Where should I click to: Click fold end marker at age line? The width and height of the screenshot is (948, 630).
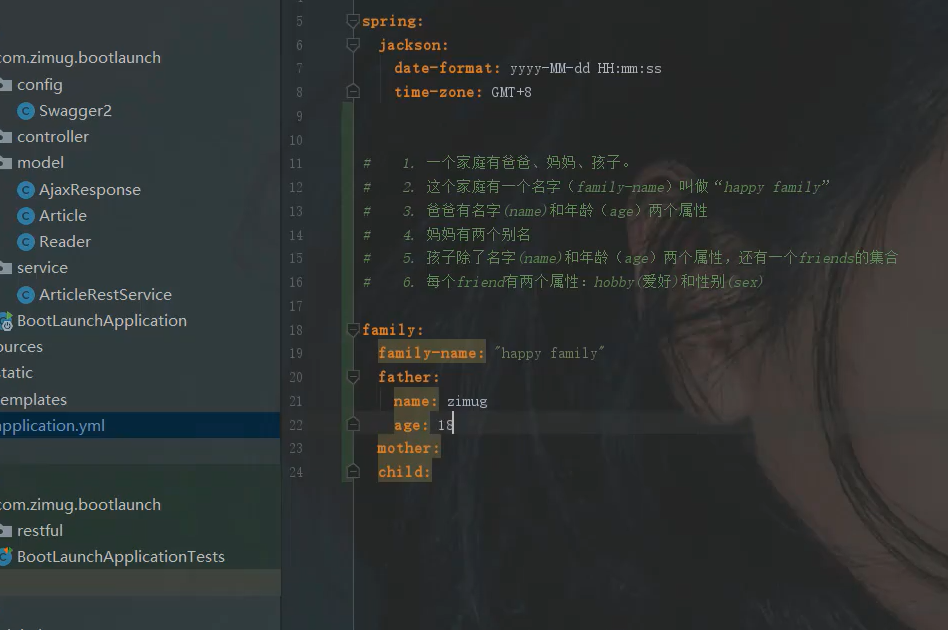tap(353, 424)
